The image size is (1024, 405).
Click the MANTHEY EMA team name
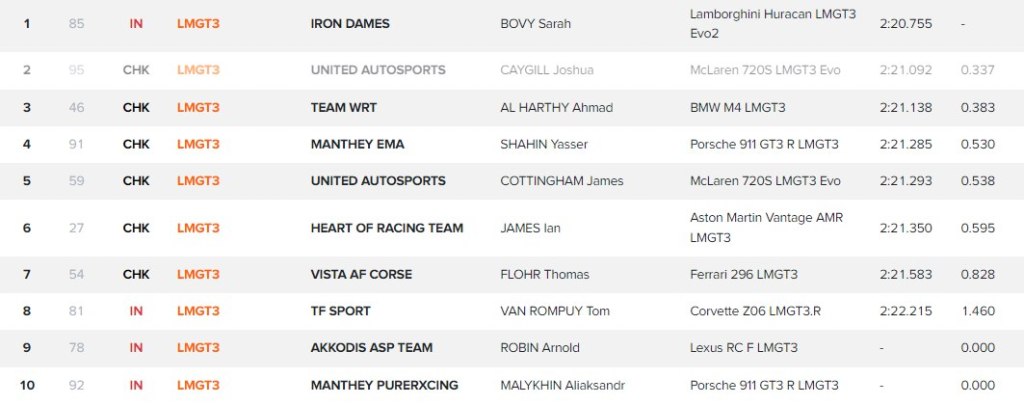[x=357, y=144]
